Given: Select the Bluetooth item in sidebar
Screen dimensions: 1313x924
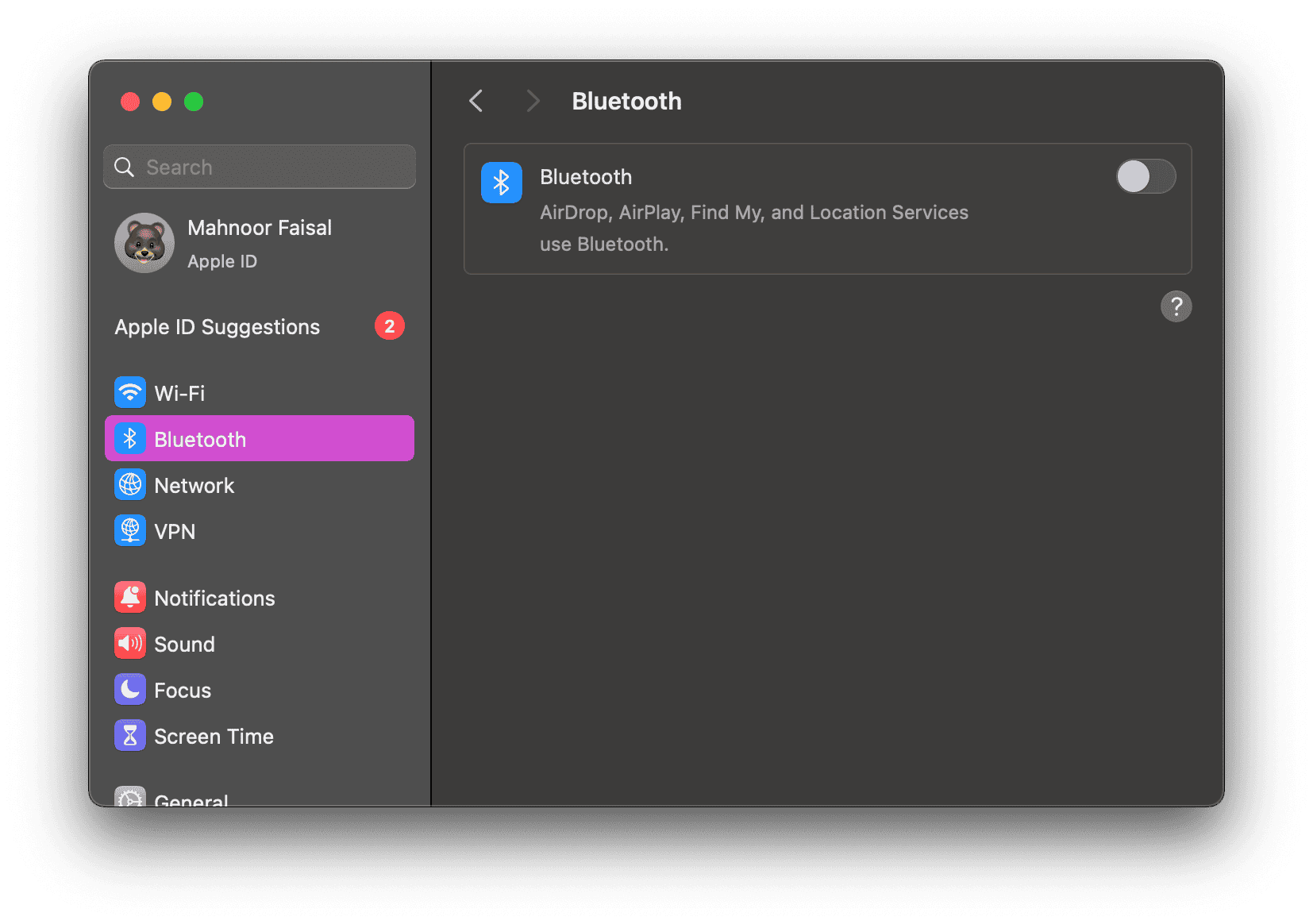Looking at the screenshot, I should tap(260, 439).
